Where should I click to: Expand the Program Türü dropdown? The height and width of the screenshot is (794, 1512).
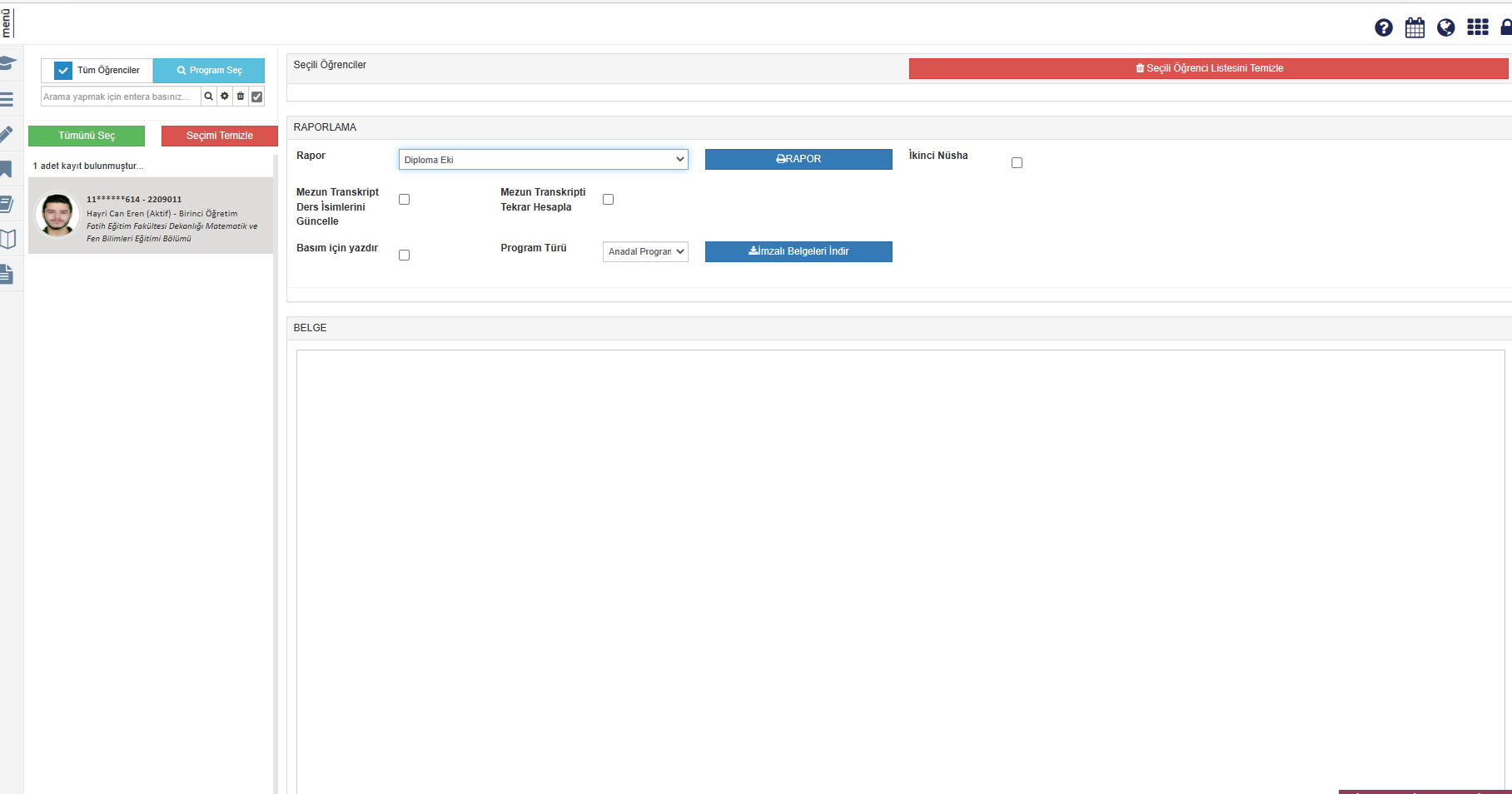coord(645,251)
